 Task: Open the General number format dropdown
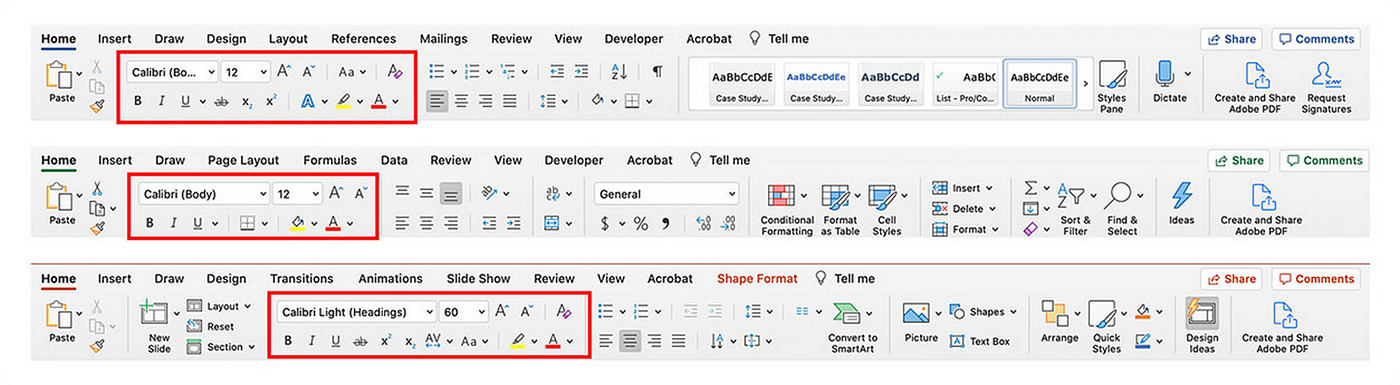666,194
